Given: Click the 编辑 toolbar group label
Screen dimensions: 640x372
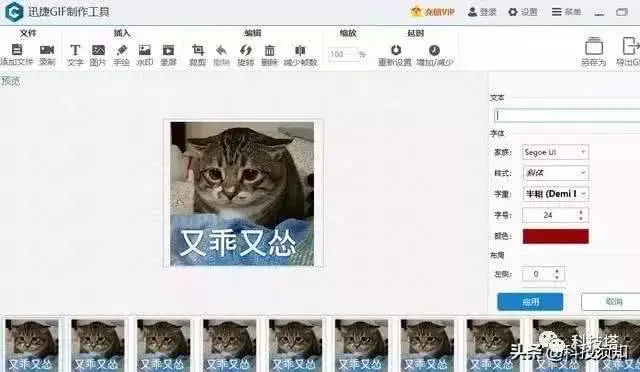Looking at the screenshot, I should (253, 33).
